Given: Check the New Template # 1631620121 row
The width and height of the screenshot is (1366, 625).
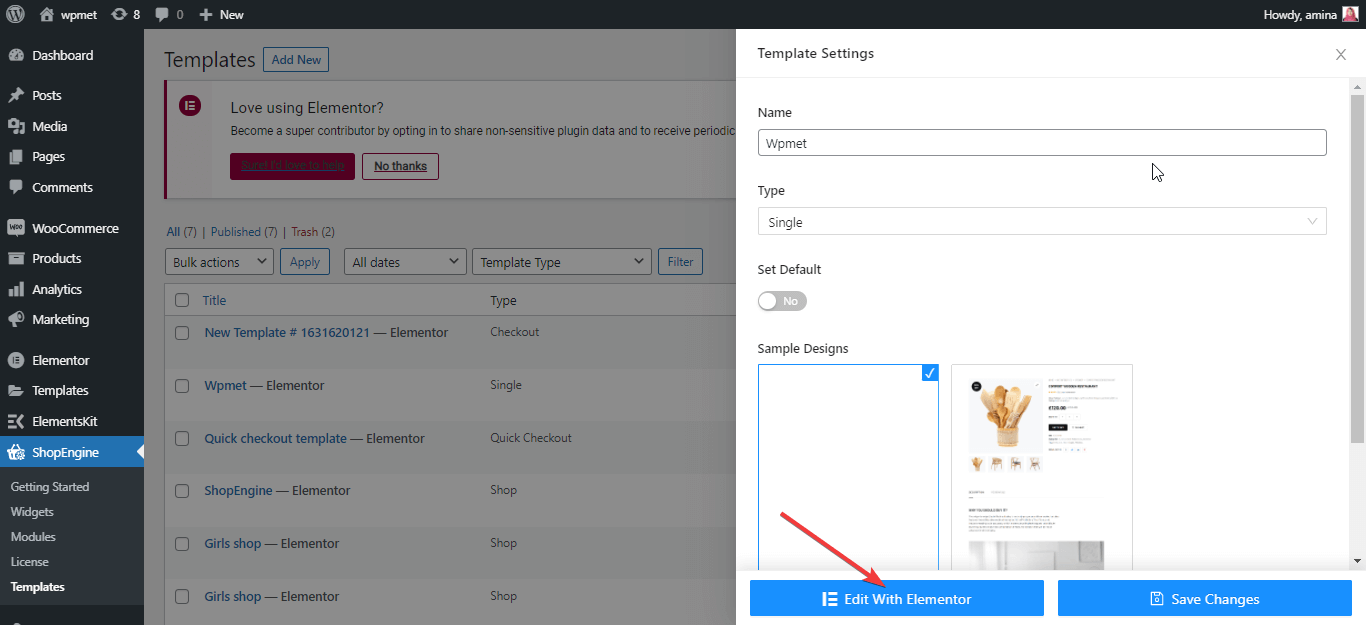Looking at the screenshot, I should click(182, 333).
